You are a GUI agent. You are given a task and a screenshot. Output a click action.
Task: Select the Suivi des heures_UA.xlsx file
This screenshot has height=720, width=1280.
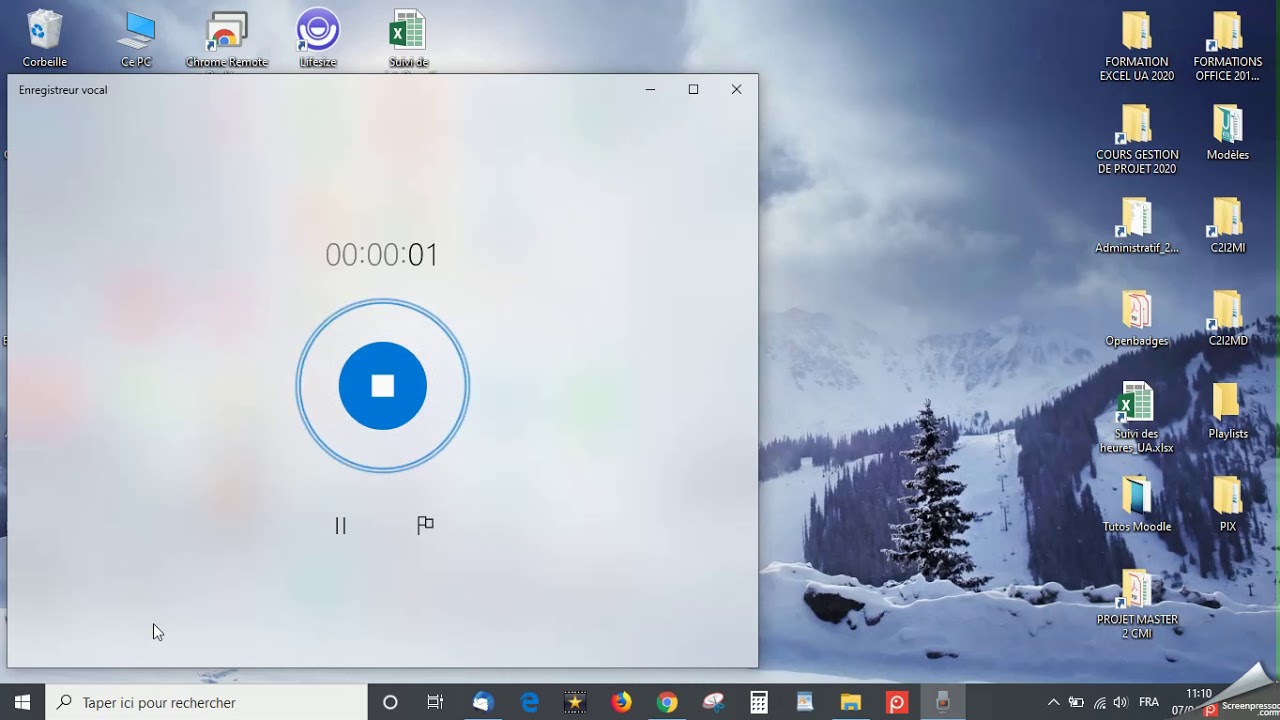(x=1137, y=418)
